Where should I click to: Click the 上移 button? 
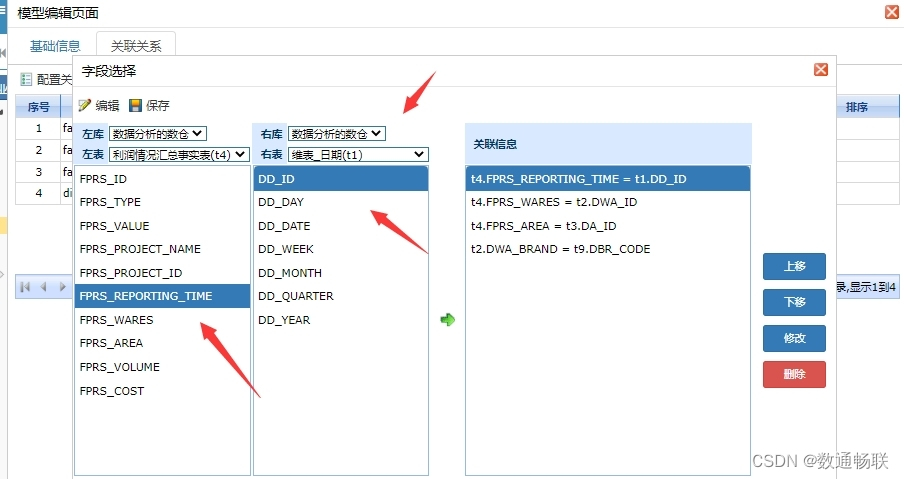[x=794, y=266]
